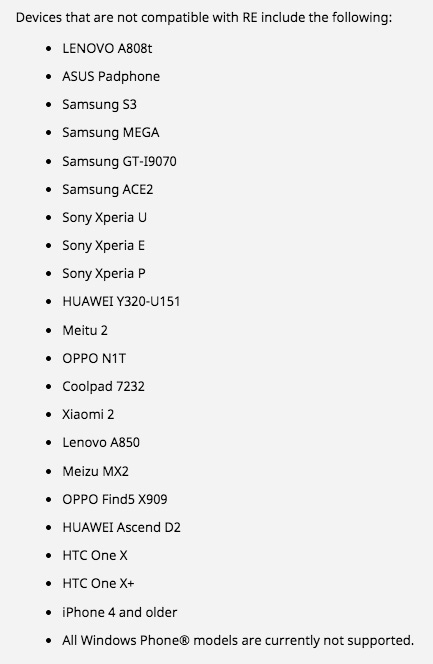The width and height of the screenshot is (433, 664).
Task: Click the LENOVO A808t list item
Action: (x=107, y=48)
